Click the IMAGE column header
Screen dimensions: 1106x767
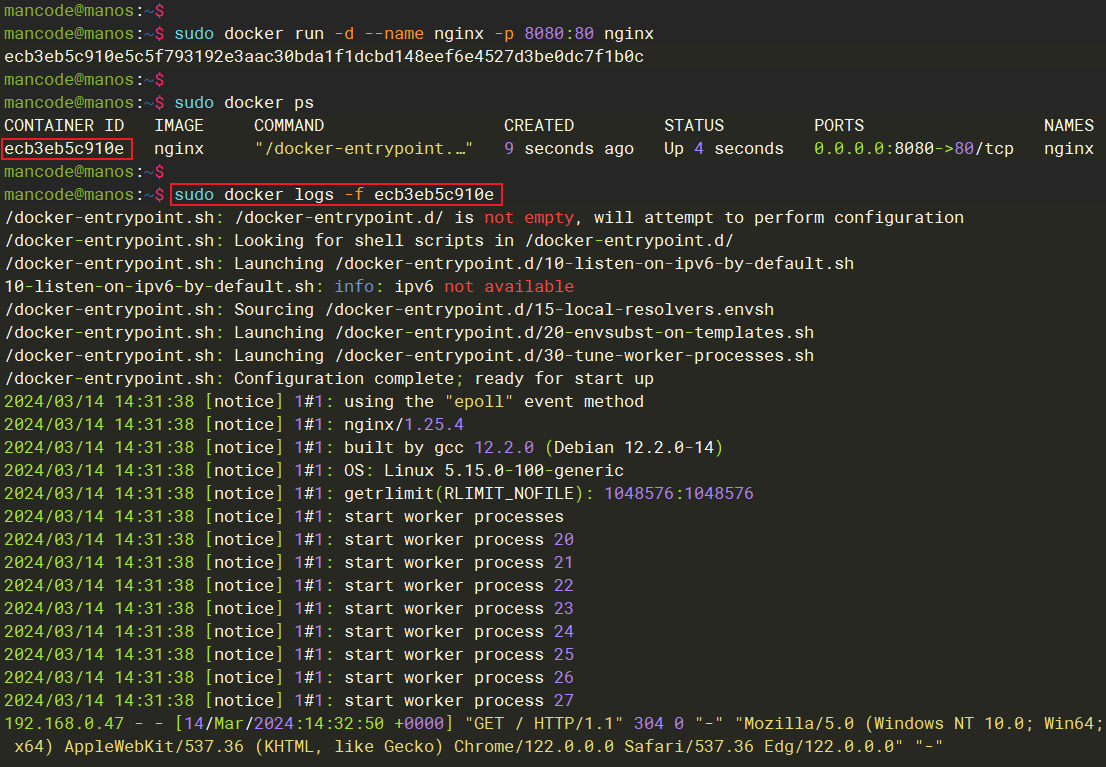pos(179,126)
